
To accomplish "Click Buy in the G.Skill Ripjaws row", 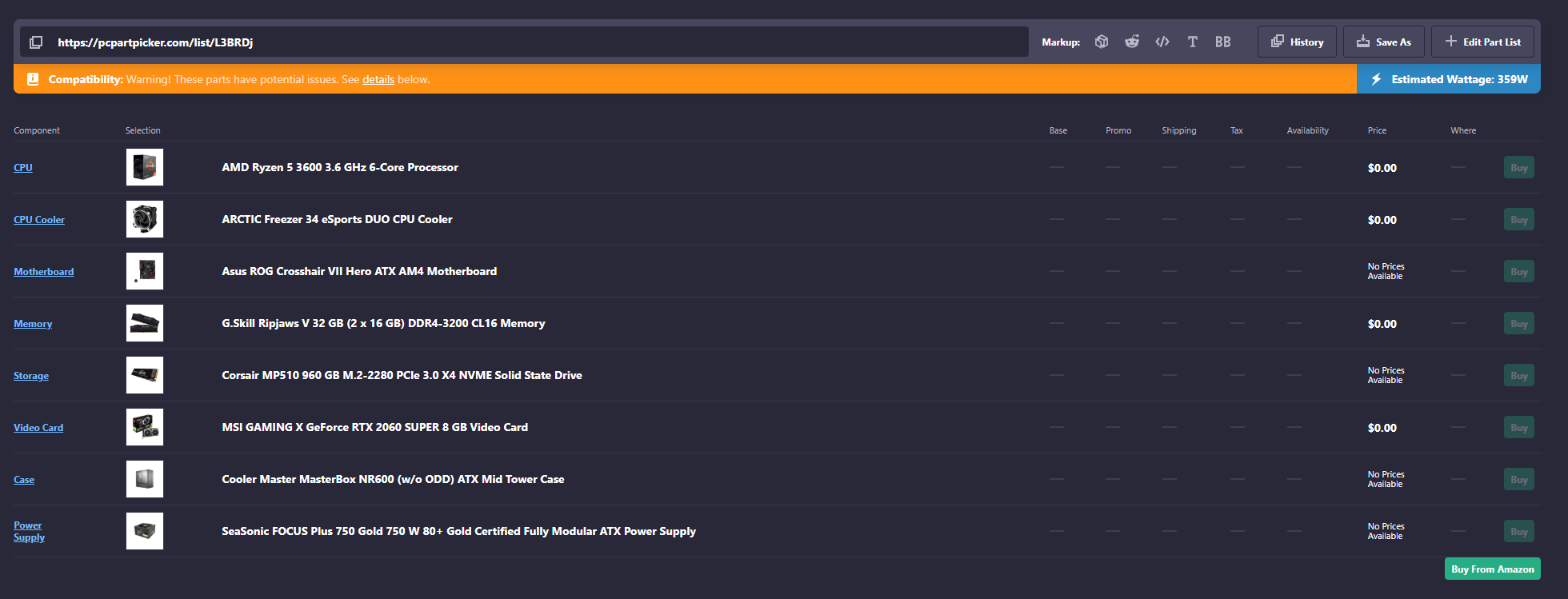I will [x=1519, y=323].
